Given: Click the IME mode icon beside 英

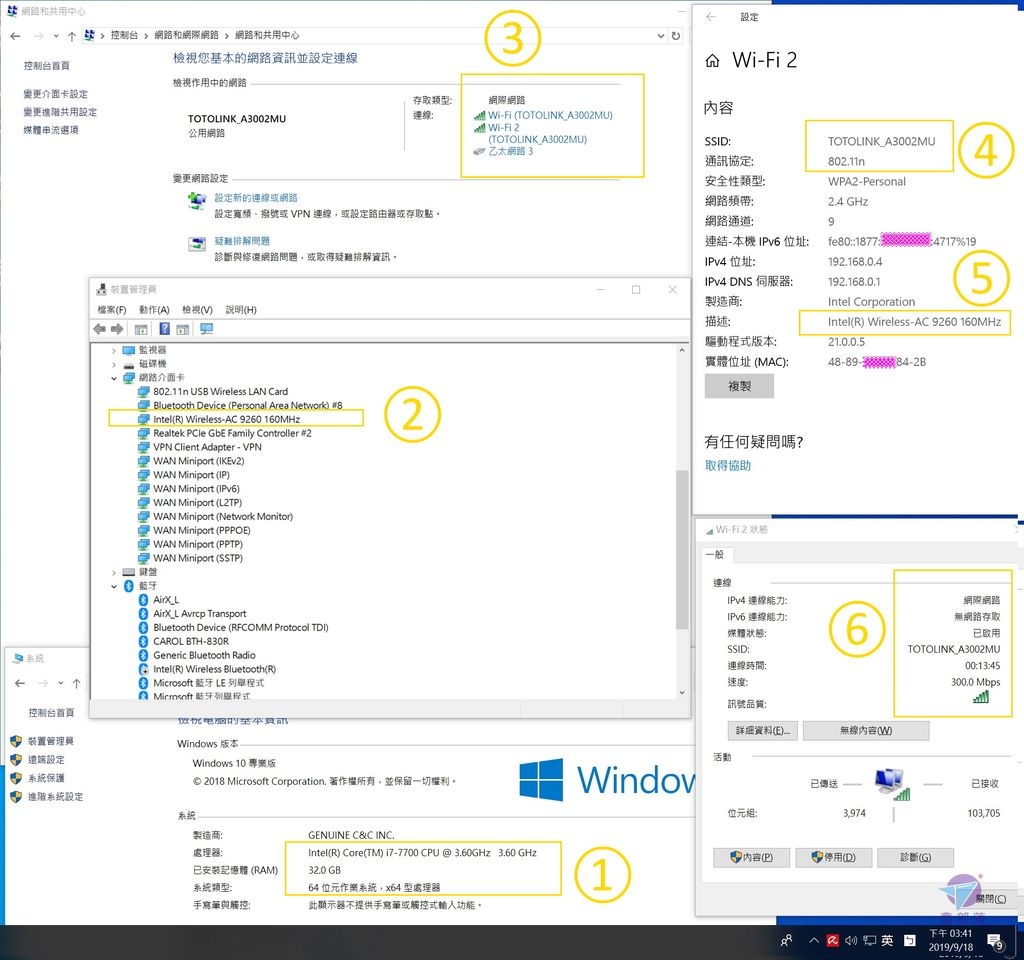Looking at the screenshot, I should tap(910, 940).
